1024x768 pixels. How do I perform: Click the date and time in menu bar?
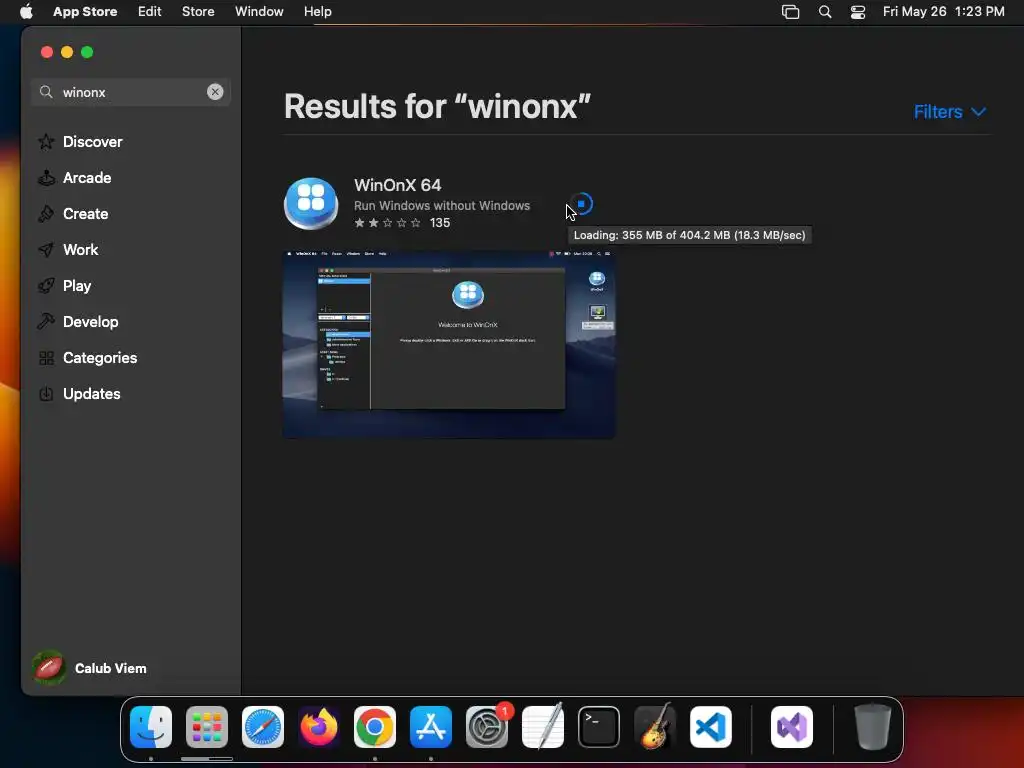point(944,11)
